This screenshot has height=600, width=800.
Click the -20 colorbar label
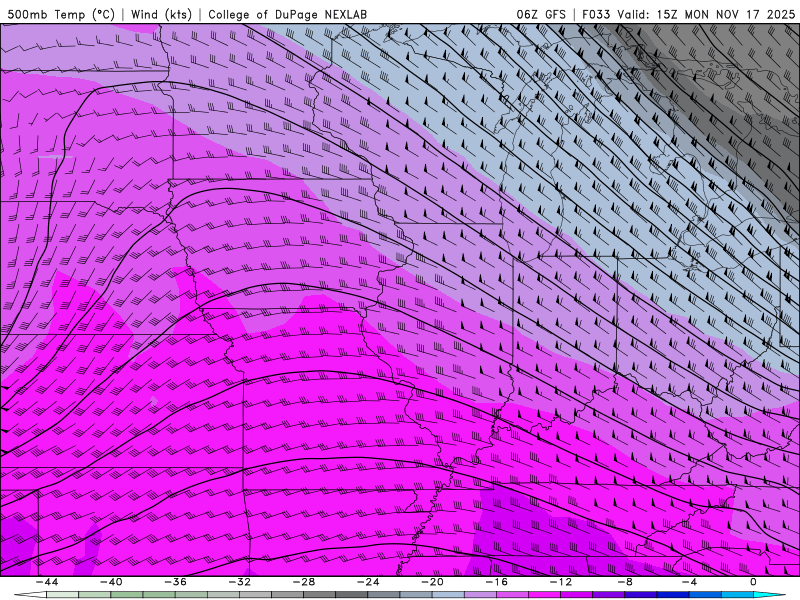(x=432, y=582)
